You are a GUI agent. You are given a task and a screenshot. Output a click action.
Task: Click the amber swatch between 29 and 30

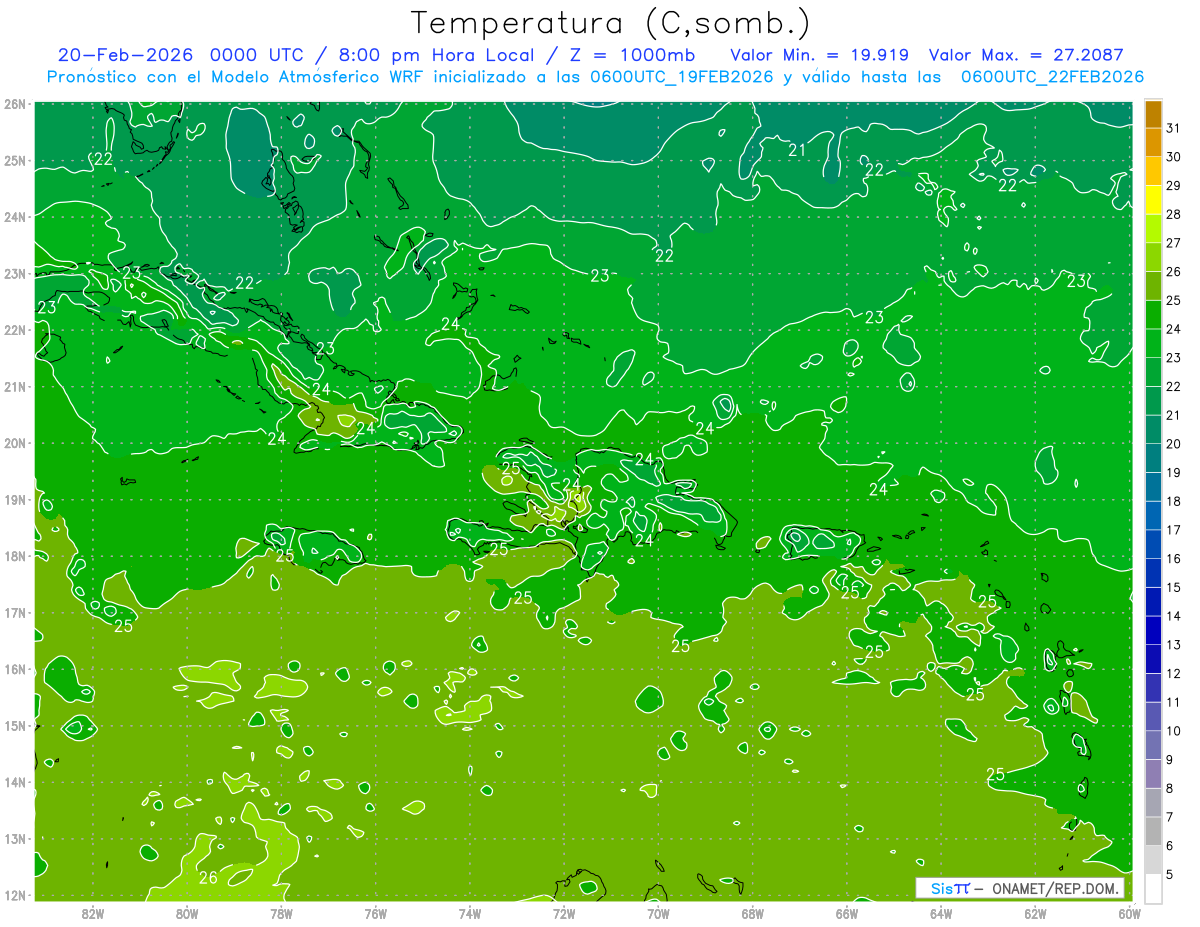coord(1154,171)
